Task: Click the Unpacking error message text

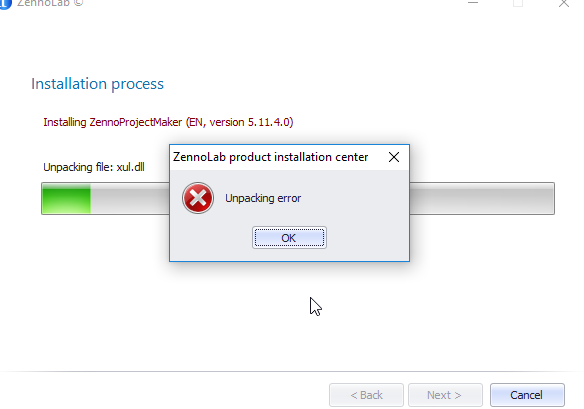Action: (x=263, y=199)
